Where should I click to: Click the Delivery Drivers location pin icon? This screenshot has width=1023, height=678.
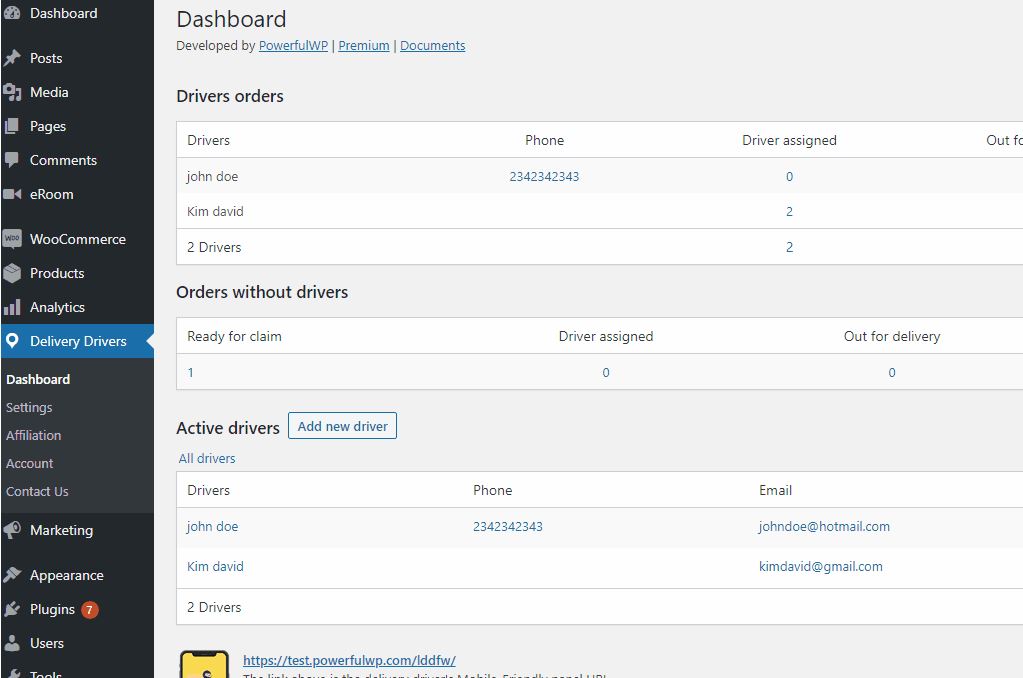[12, 341]
